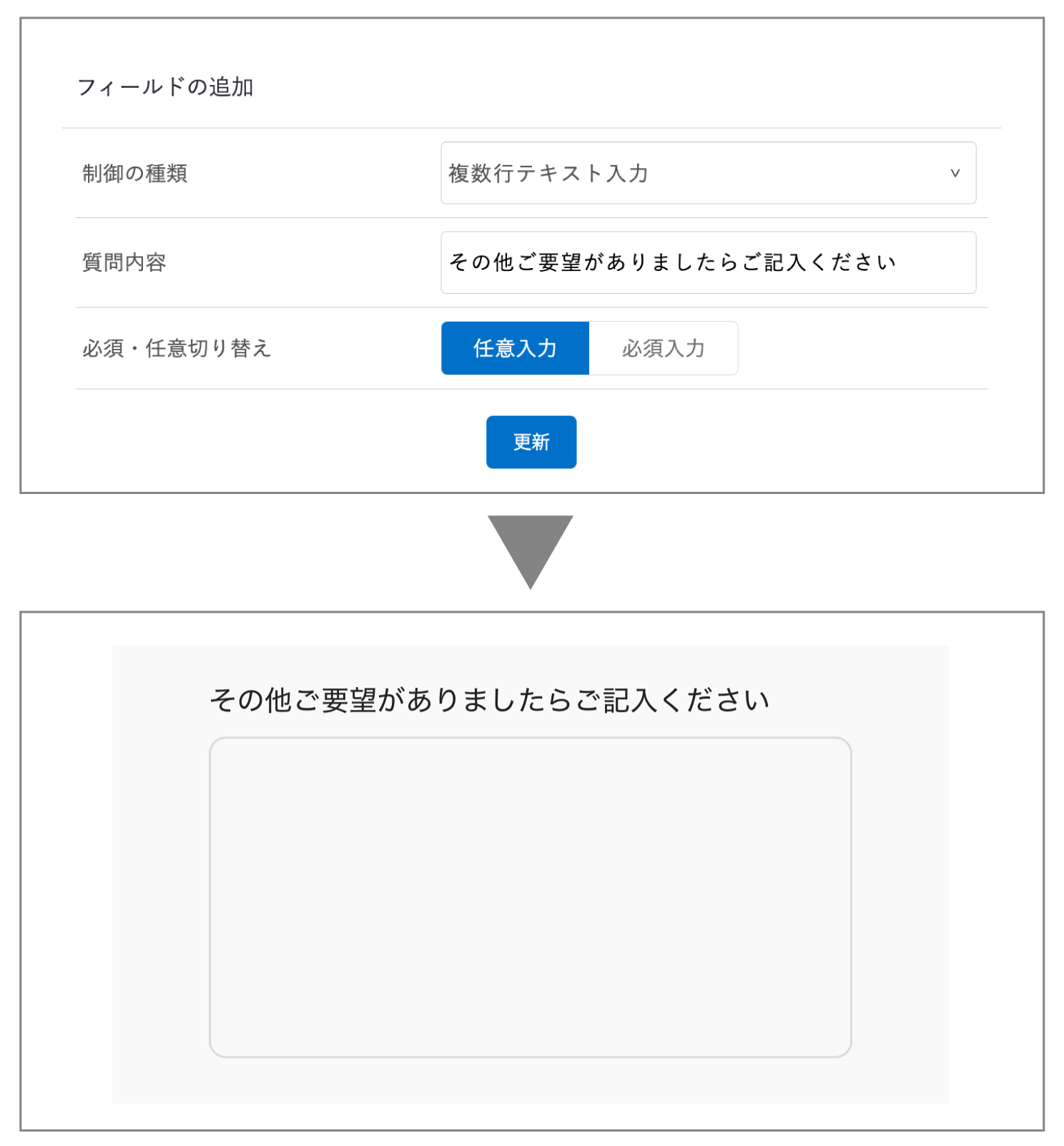Click the 必須・任意切り替え label

(177, 348)
